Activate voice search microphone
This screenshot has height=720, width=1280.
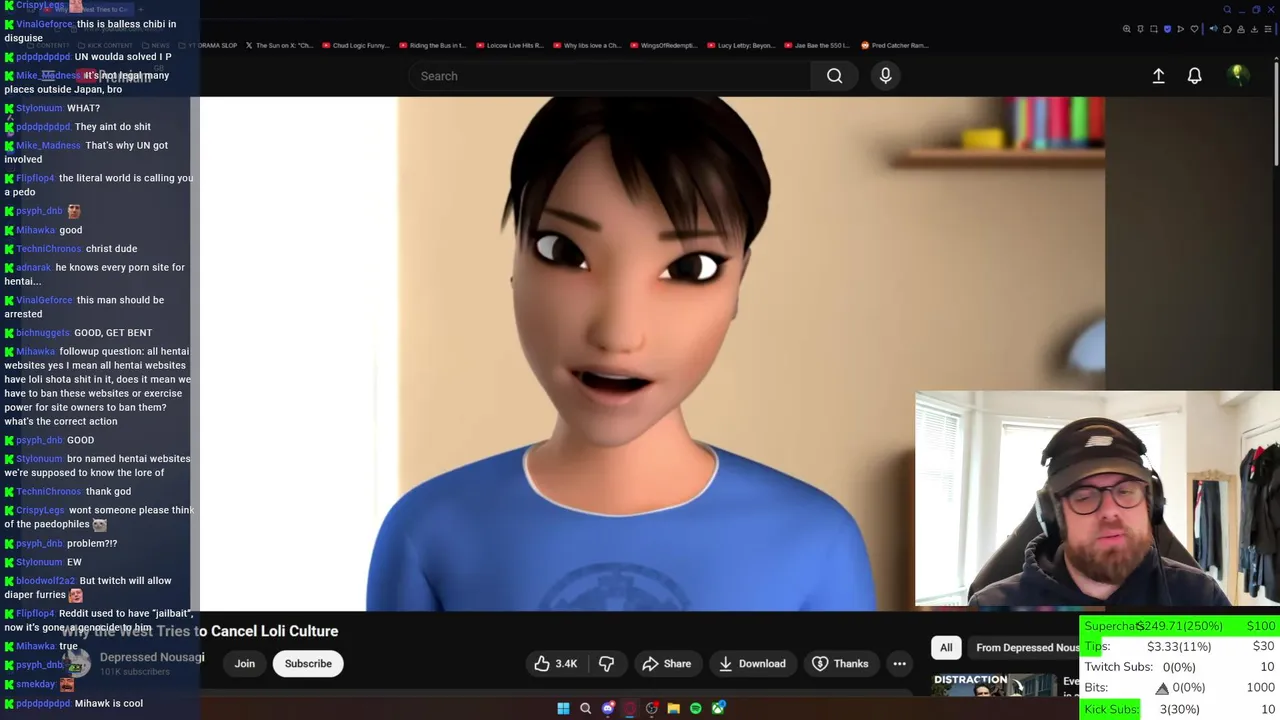pyautogui.click(x=885, y=76)
